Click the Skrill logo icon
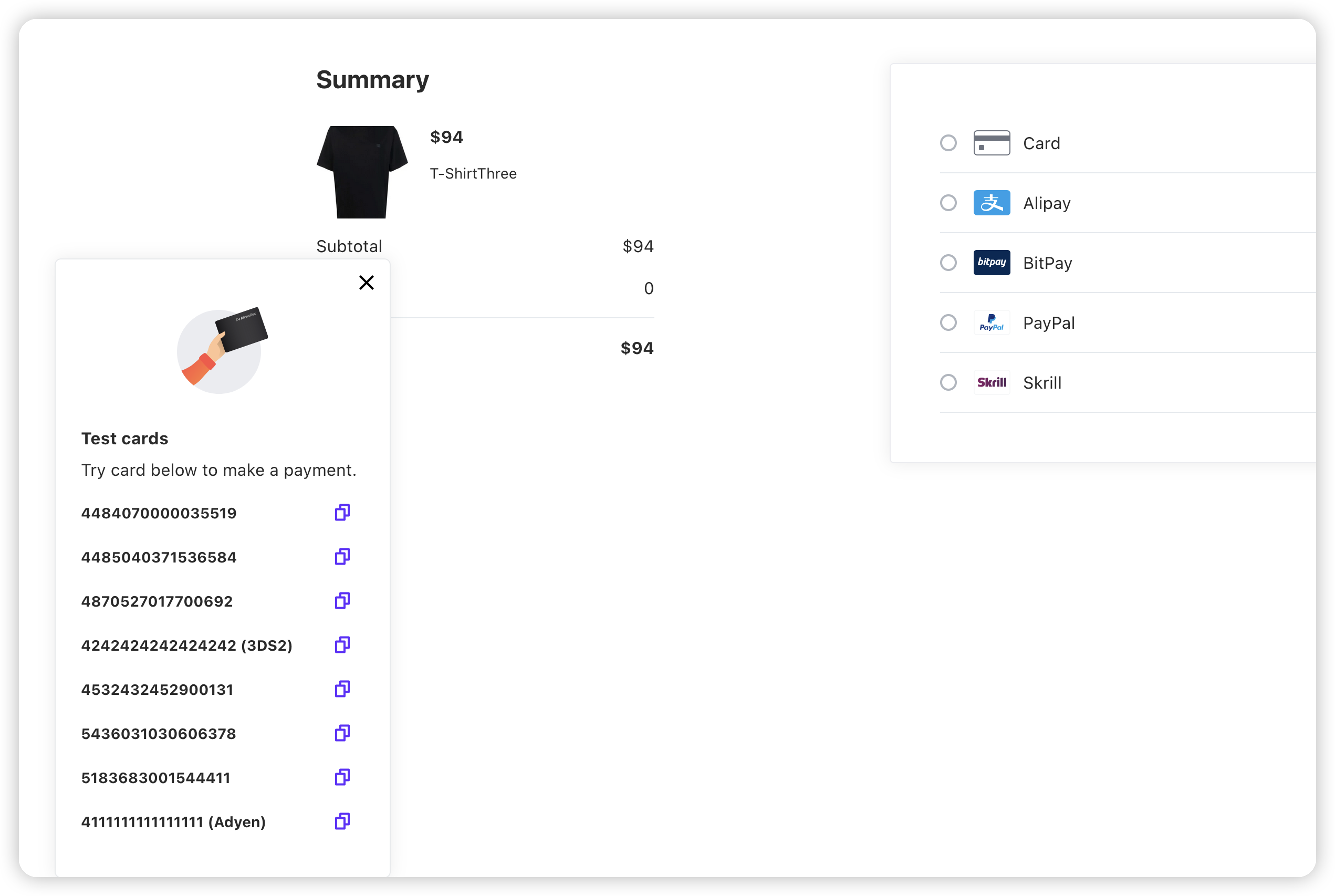The height and width of the screenshot is (896, 1335). 992,382
